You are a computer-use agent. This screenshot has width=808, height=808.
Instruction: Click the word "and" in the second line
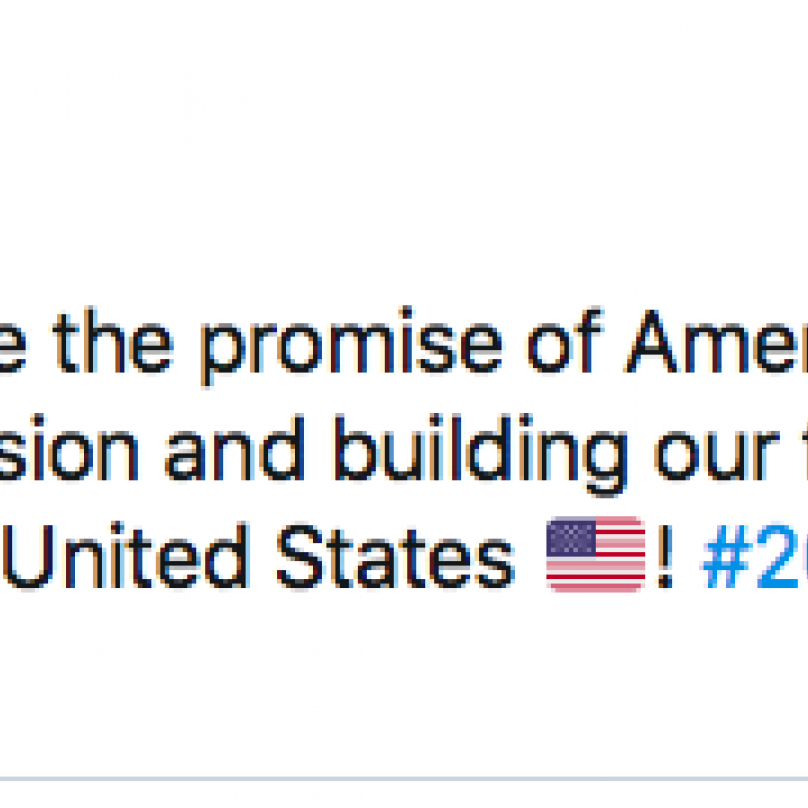click(x=235, y=448)
